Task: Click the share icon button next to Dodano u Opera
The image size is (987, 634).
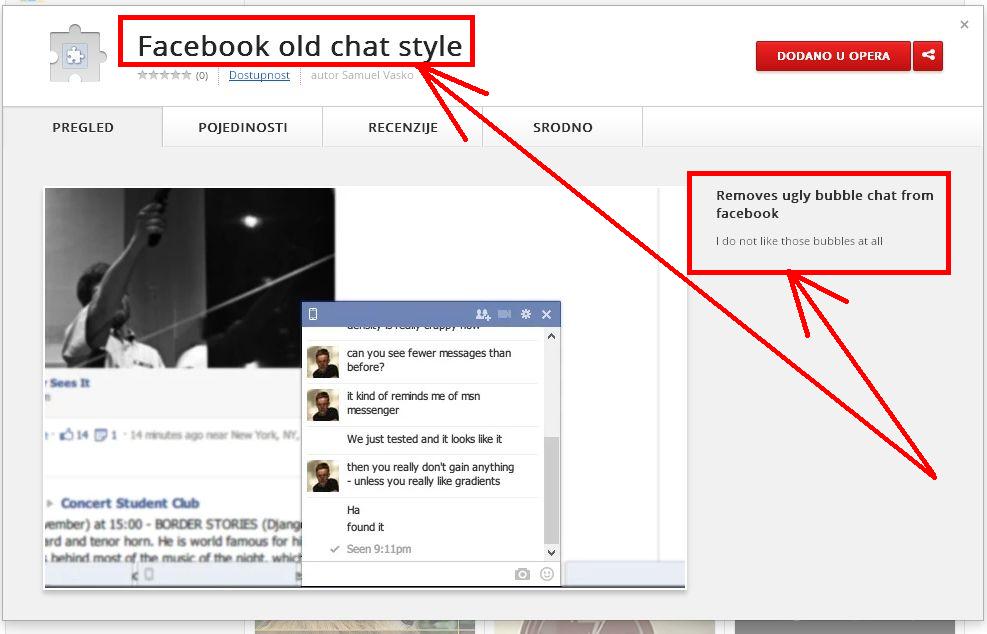Action: point(928,55)
